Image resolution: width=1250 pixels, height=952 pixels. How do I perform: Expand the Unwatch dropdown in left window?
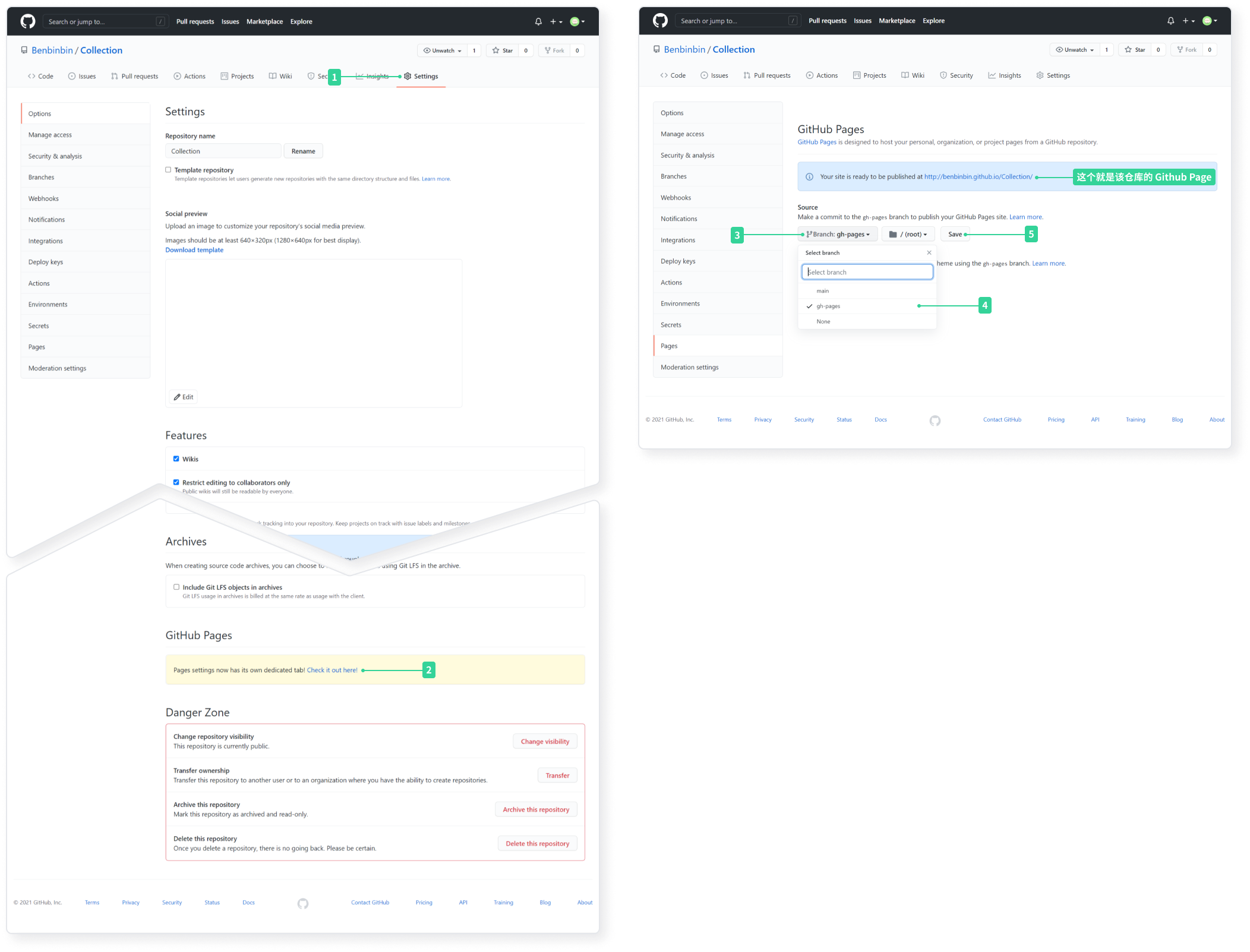443,50
